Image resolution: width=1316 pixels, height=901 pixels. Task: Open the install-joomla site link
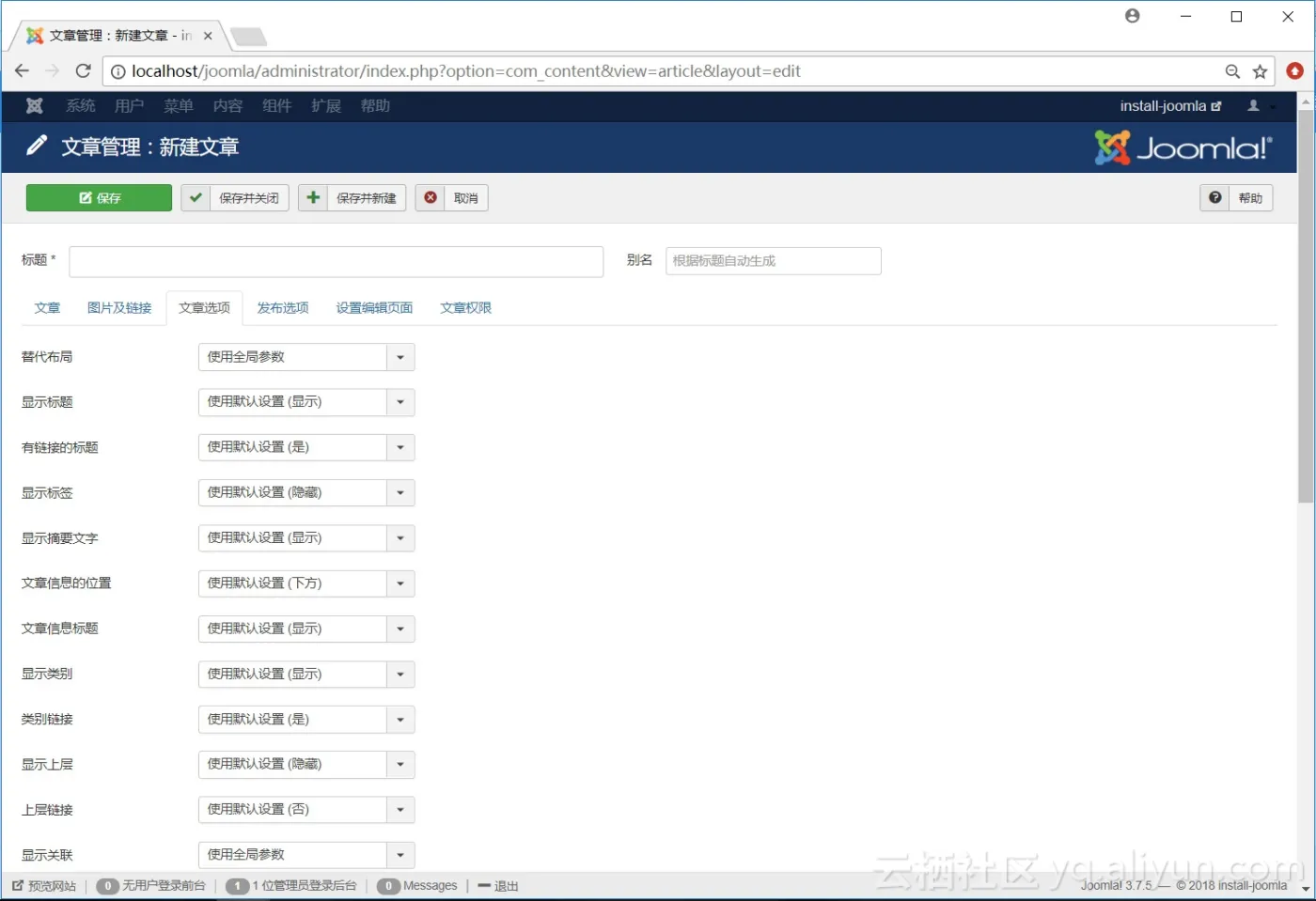[x=1170, y=106]
